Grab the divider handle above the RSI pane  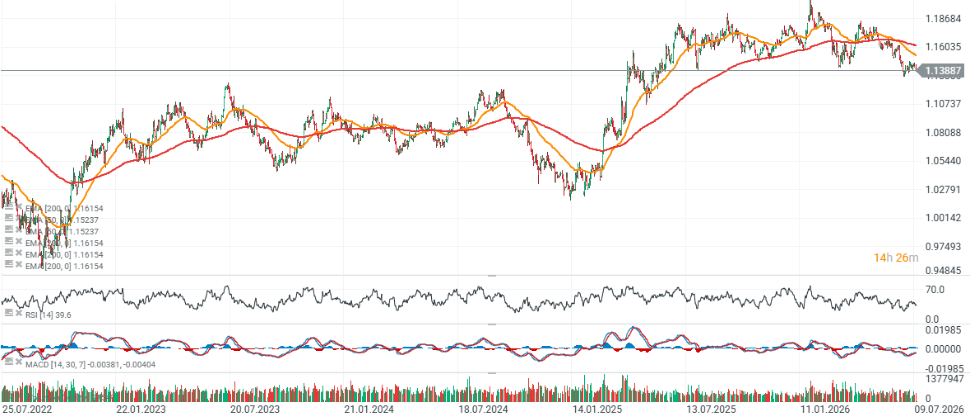click(x=493, y=275)
